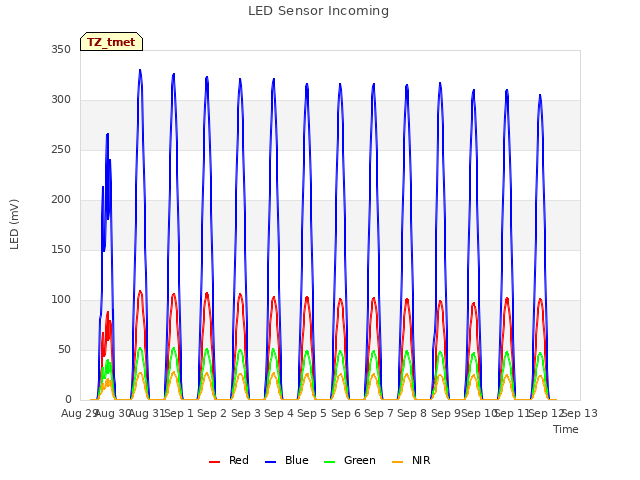
Task: Click the 300 y-axis tick label
Action: pos(61,100)
